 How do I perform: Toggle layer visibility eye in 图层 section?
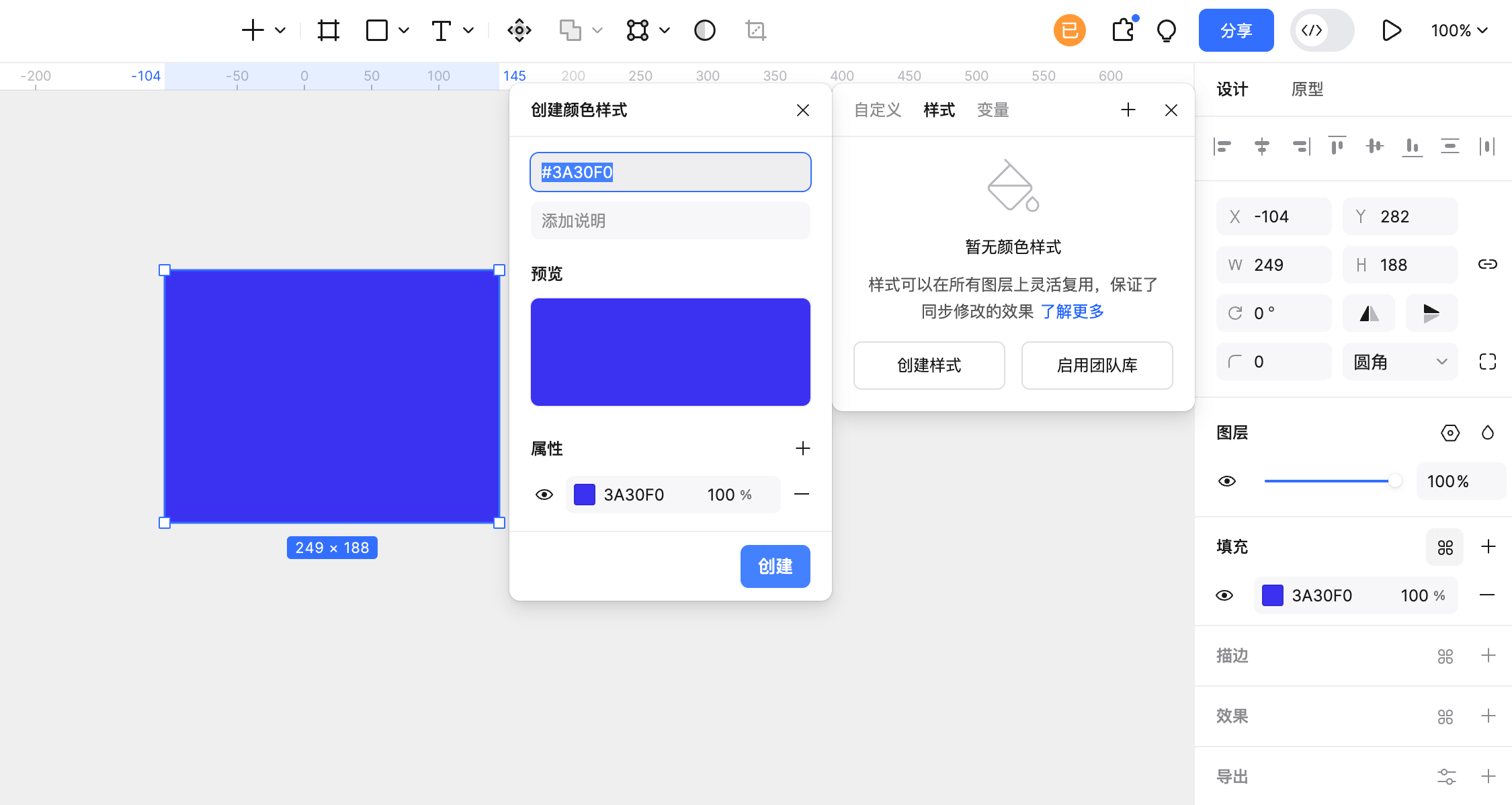tap(1227, 481)
